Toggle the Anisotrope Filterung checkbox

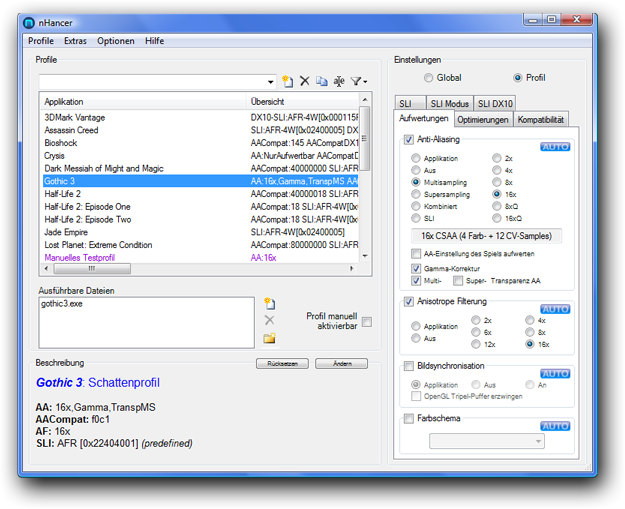point(409,301)
